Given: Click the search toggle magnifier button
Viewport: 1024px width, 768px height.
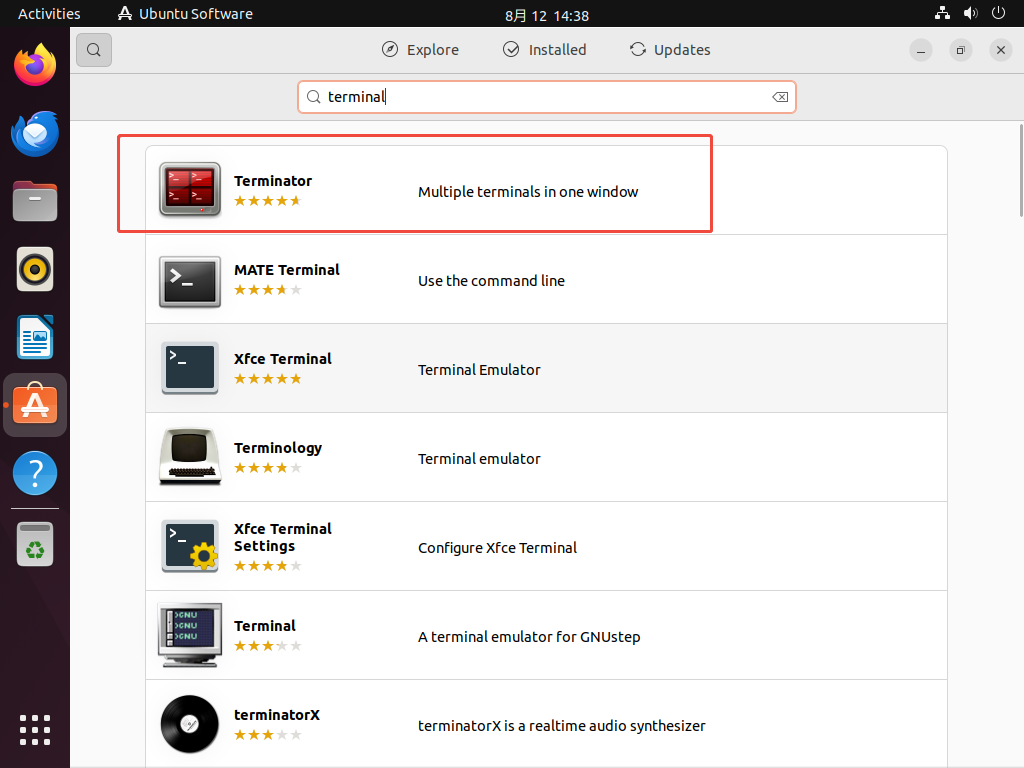Looking at the screenshot, I should (x=93, y=50).
